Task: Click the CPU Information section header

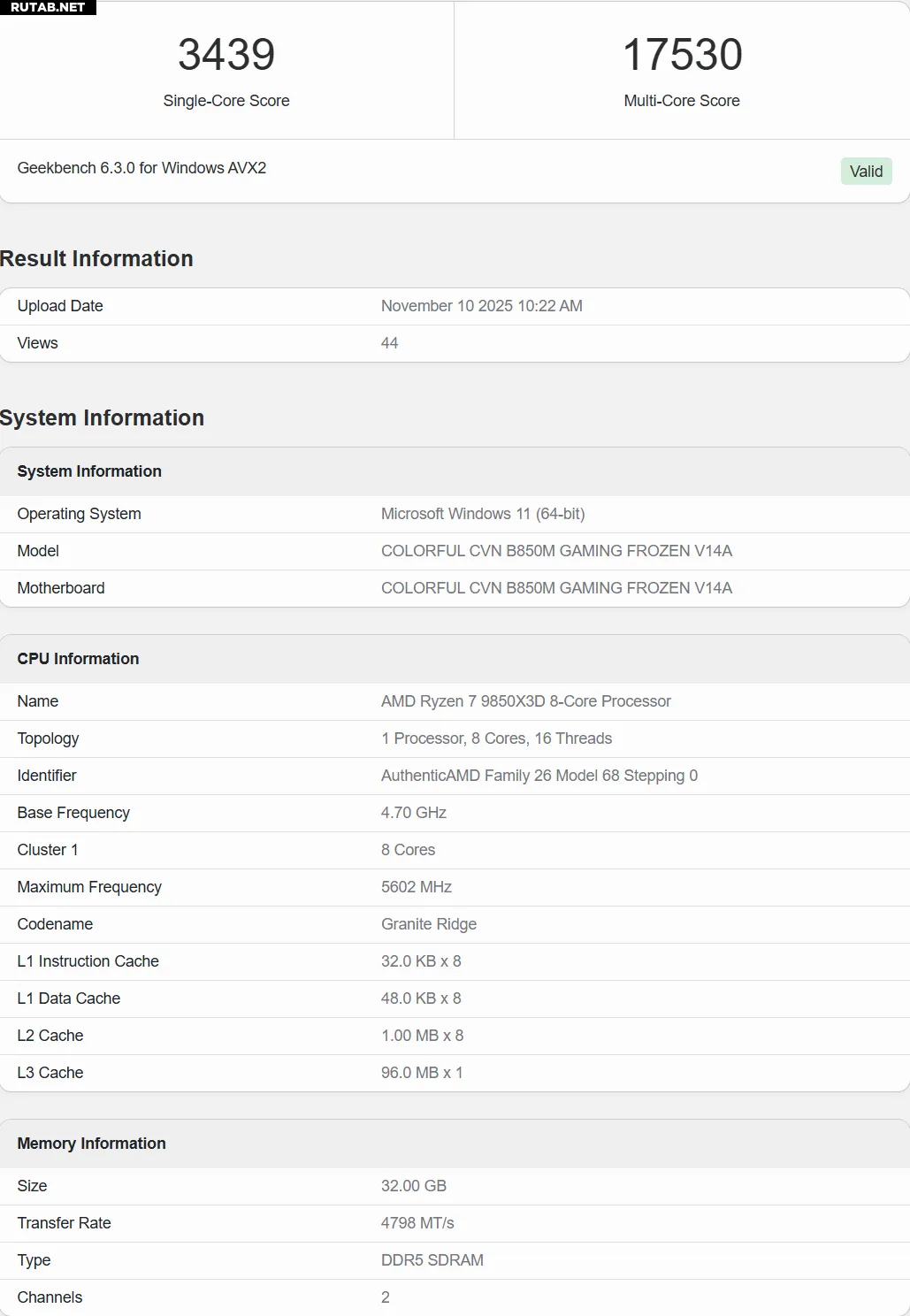Action: click(x=78, y=659)
